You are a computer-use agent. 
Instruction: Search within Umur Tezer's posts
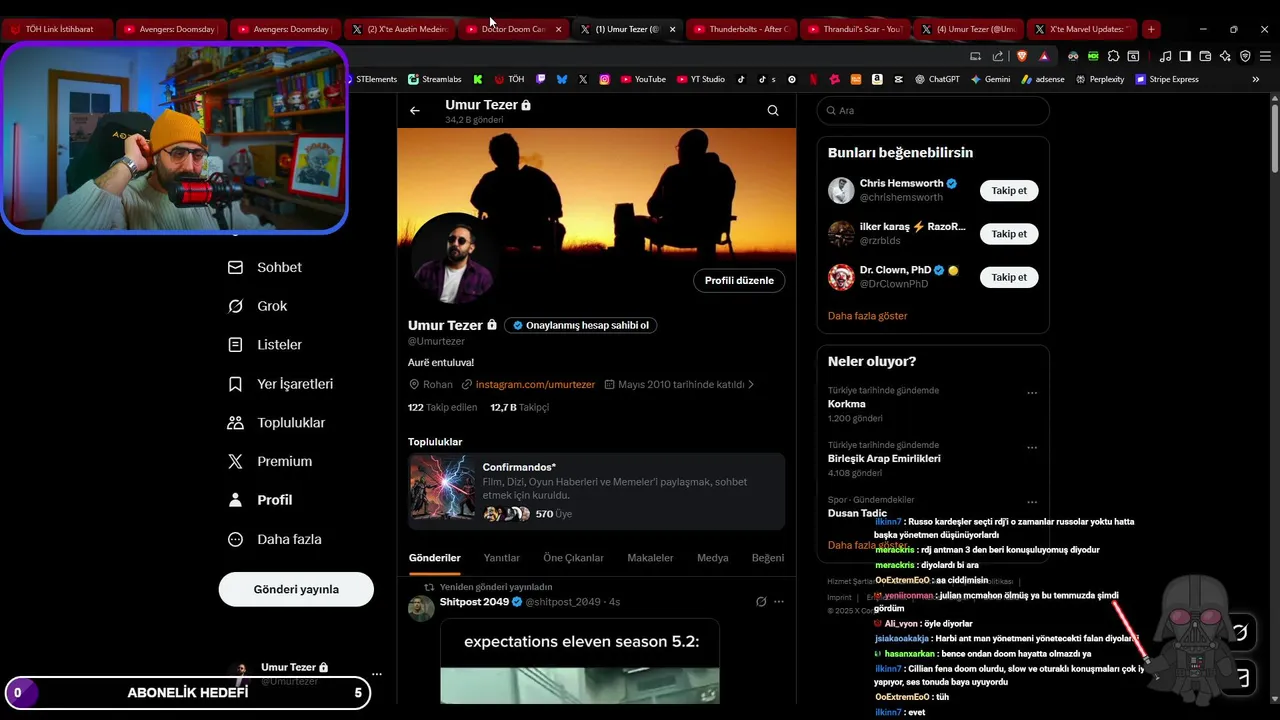[773, 111]
